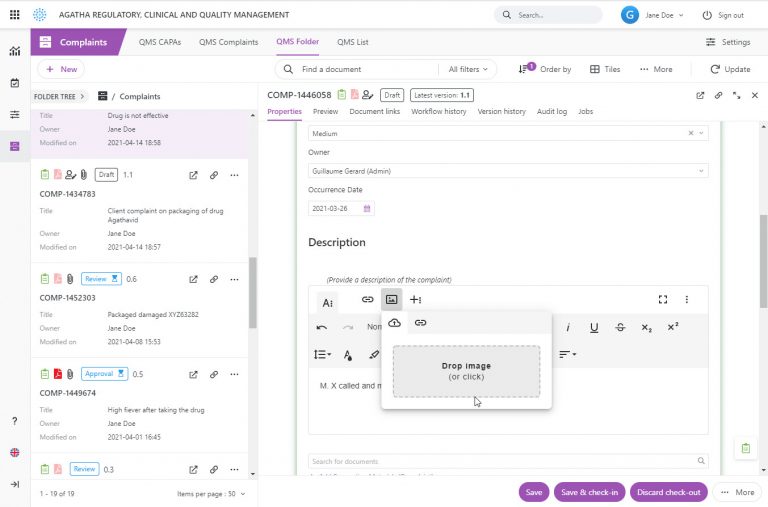This screenshot has width=768, height=507.
Task: Click the Discard check-out button
Action: coord(669,492)
